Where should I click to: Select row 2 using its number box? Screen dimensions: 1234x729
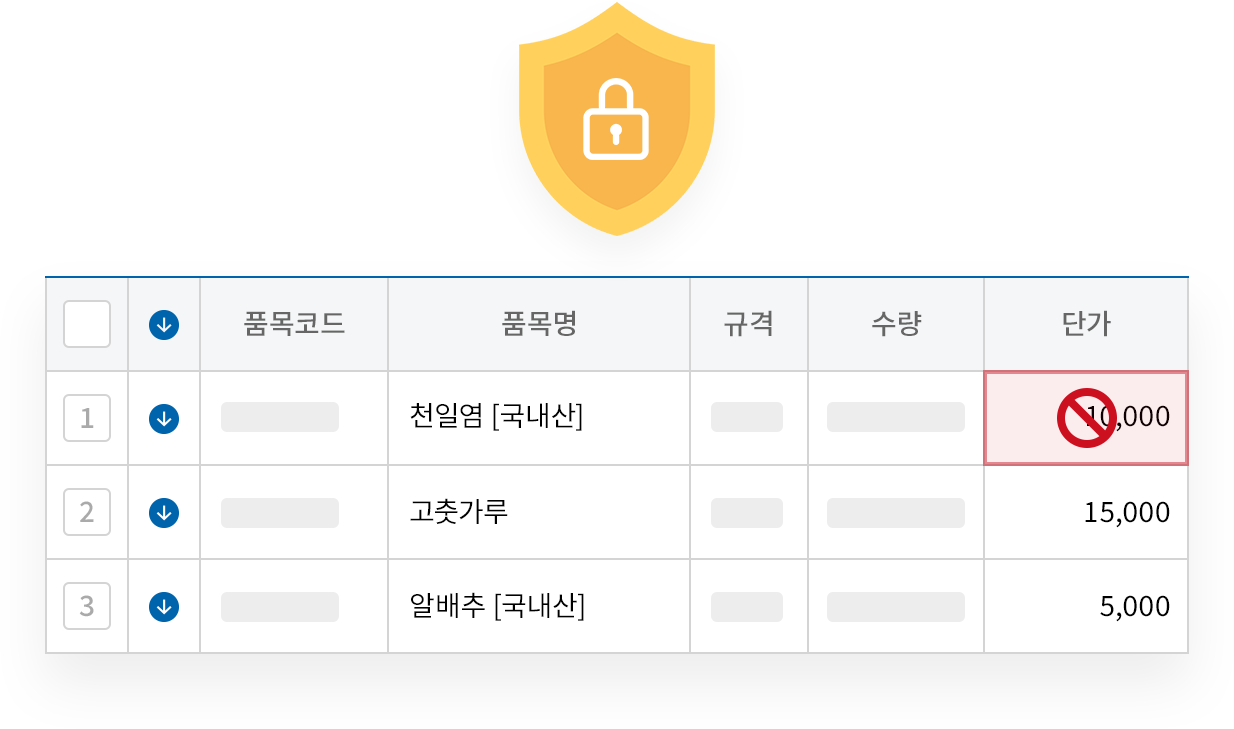pos(86,512)
